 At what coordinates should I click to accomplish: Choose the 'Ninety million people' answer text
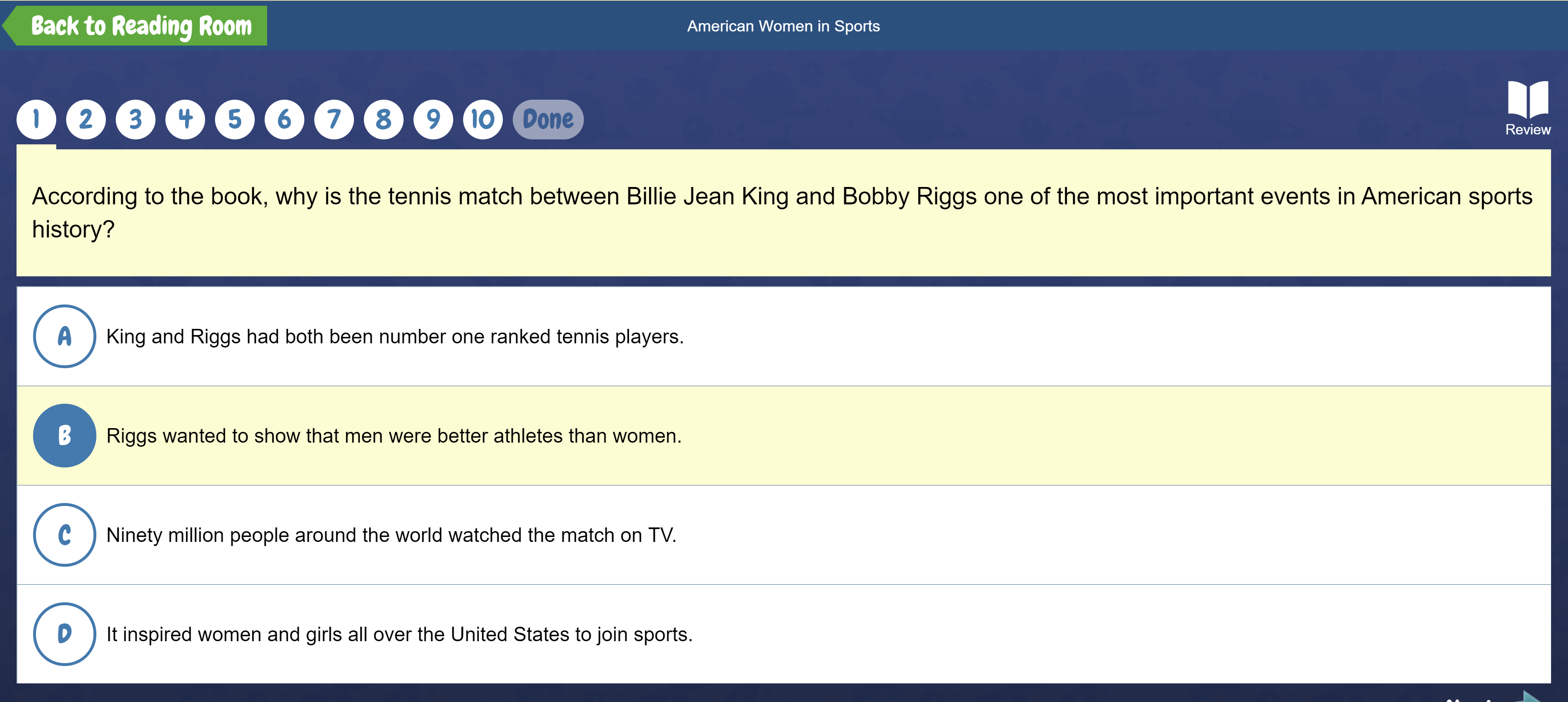pos(391,535)
